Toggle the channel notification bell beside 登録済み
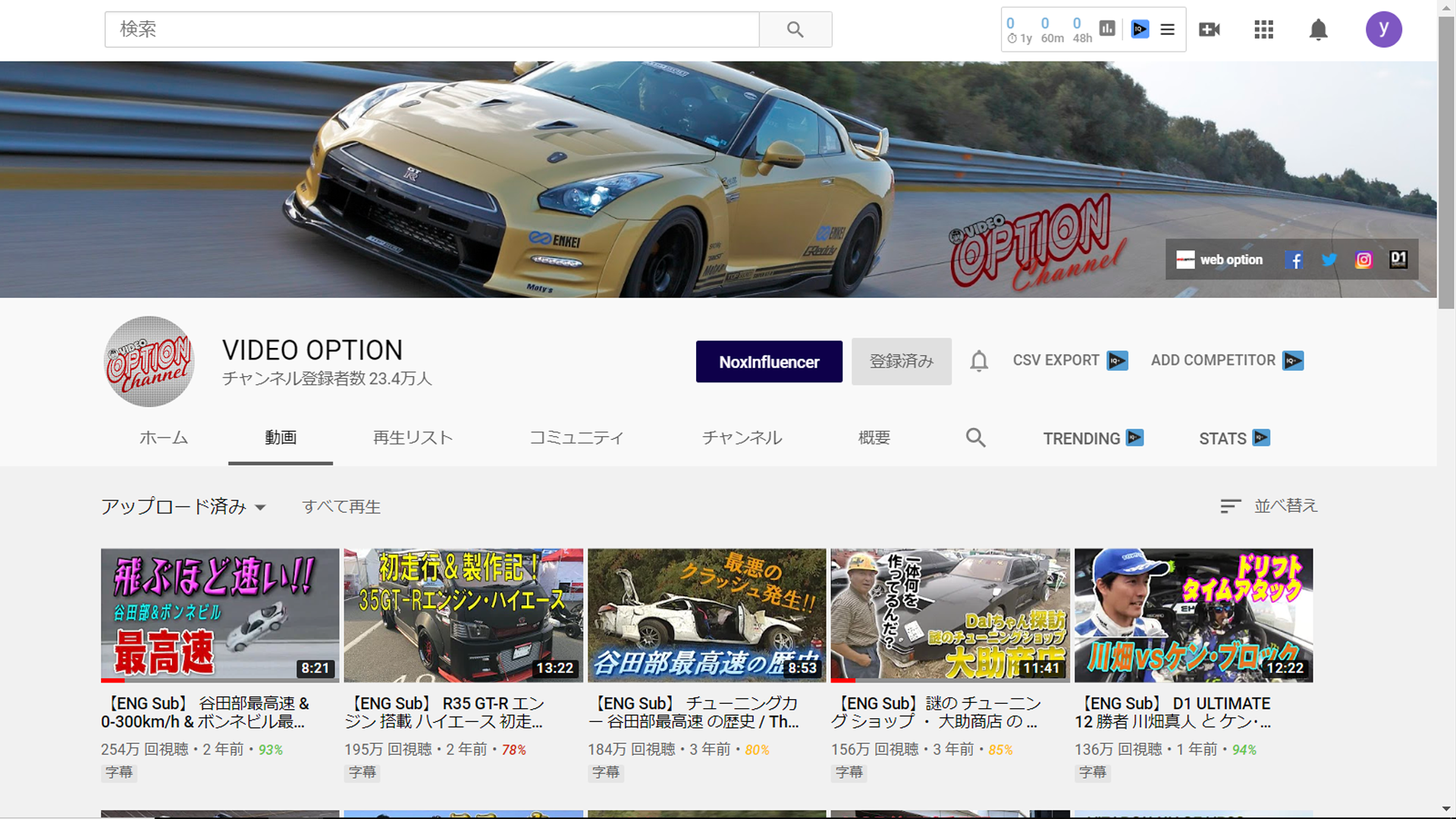The image size is (1456, 819). pos(979,361)
